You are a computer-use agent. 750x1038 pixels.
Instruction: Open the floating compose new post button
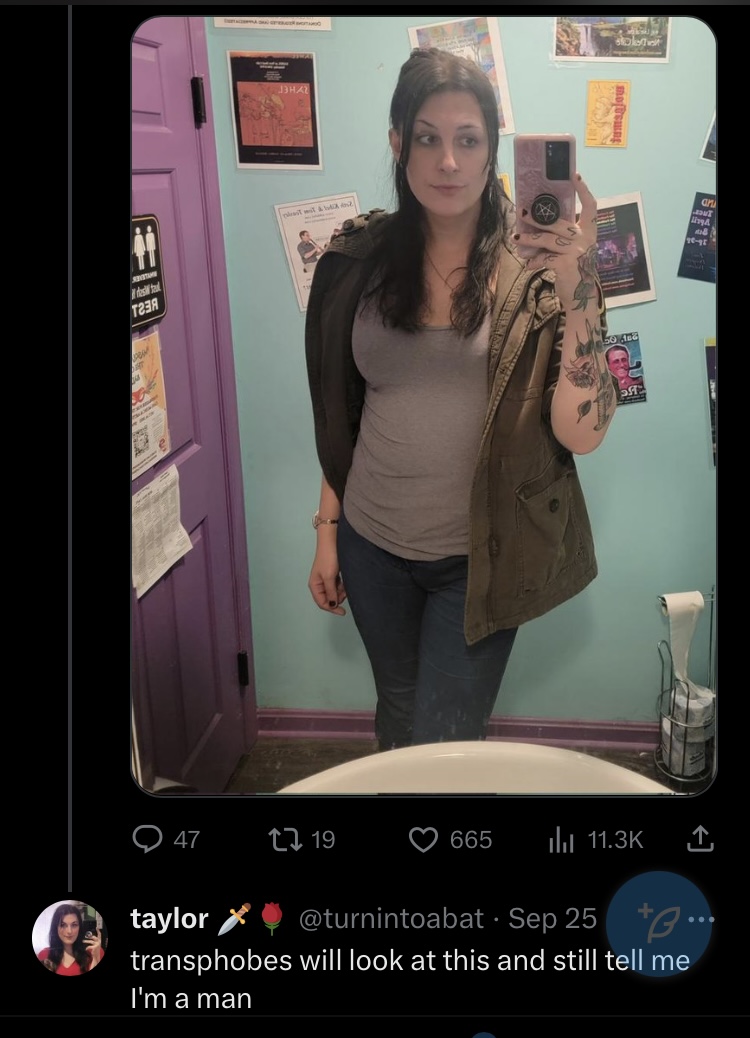click(659, 924)
